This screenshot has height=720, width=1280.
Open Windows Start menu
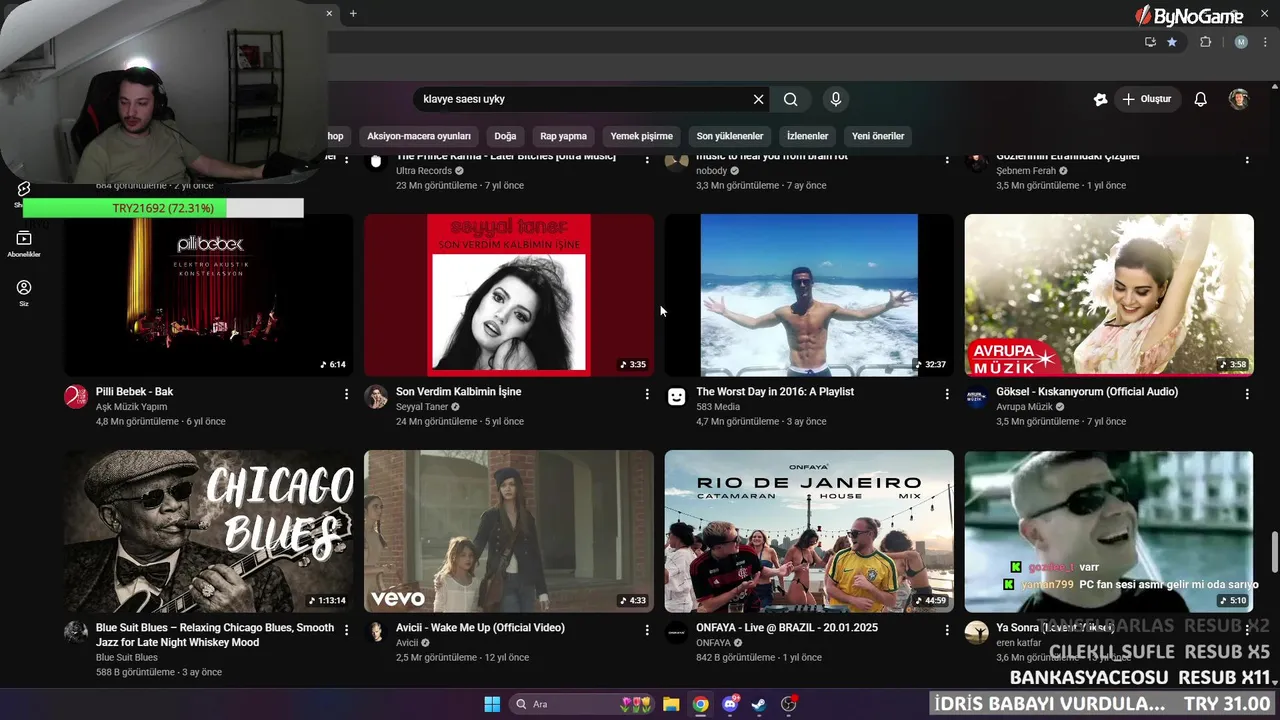click(x=492, y=704)
